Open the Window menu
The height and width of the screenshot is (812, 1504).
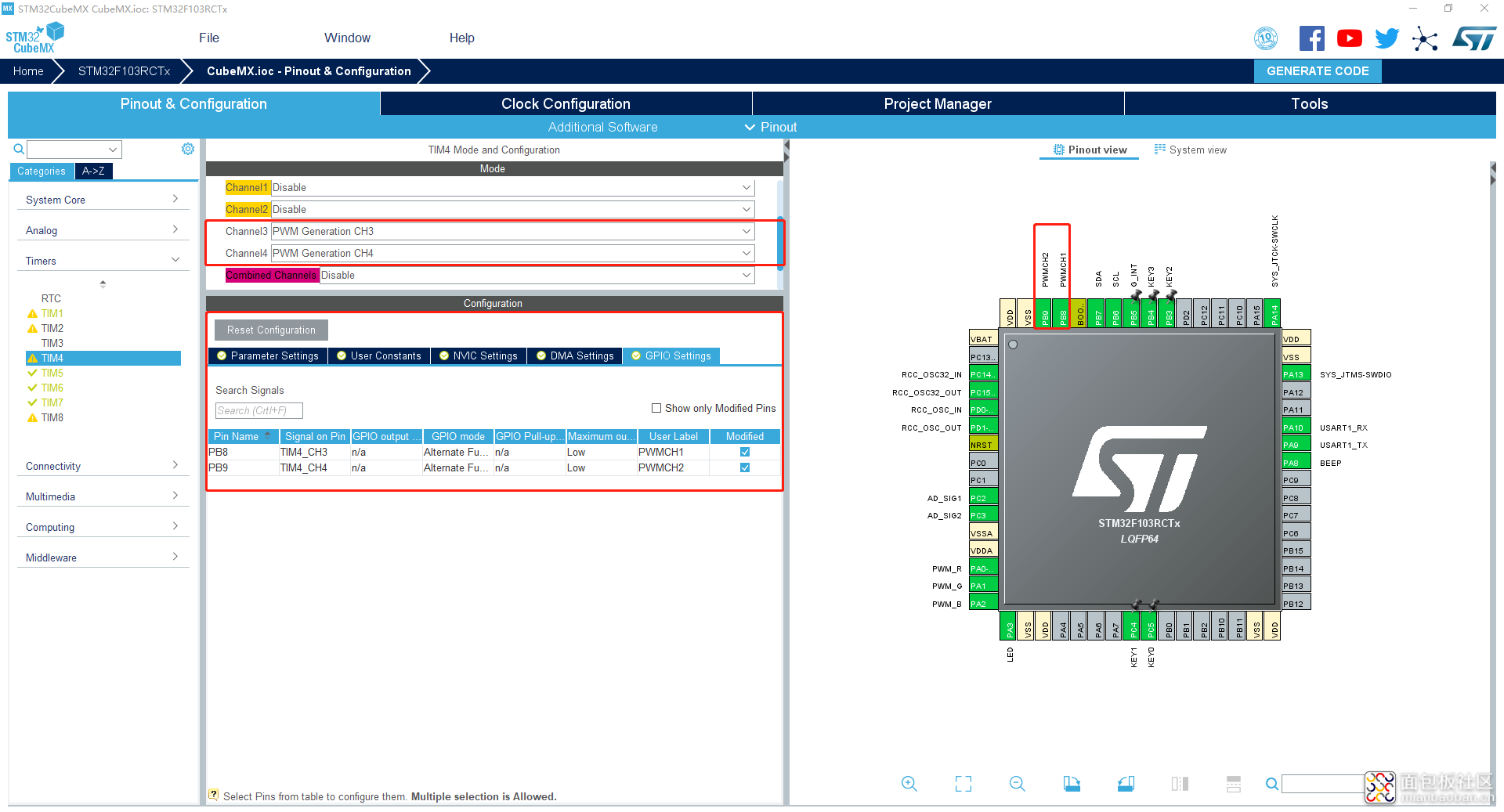347,38
